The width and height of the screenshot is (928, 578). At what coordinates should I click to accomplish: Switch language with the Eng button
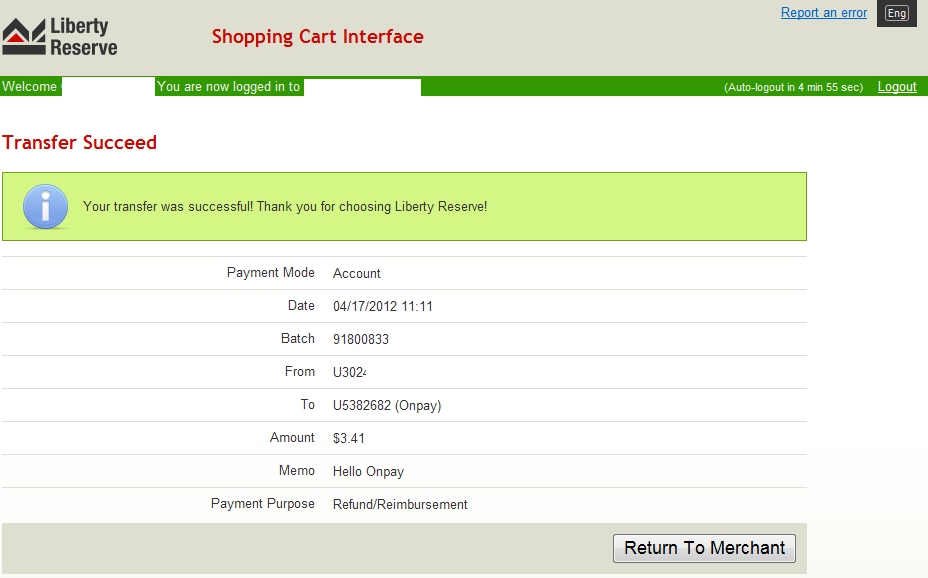[x=897, y=13]
